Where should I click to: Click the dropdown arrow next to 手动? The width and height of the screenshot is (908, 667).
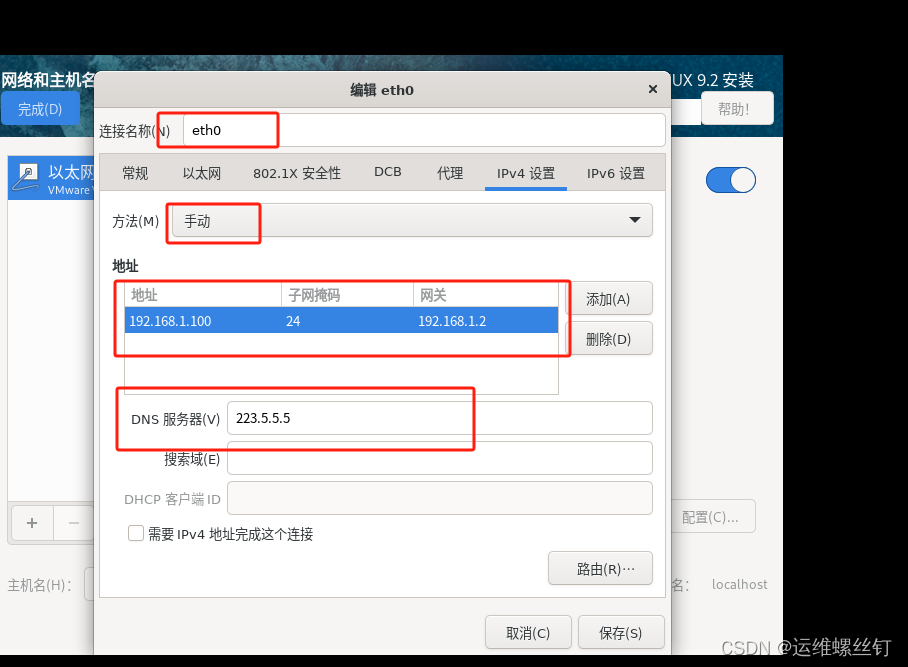tap(635, 220)
